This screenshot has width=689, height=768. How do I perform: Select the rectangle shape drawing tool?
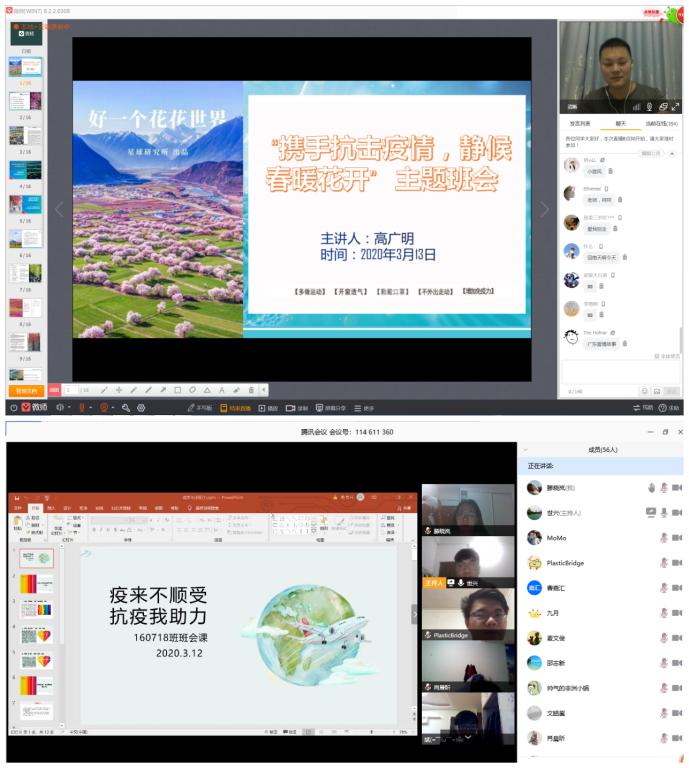[177, 390]
